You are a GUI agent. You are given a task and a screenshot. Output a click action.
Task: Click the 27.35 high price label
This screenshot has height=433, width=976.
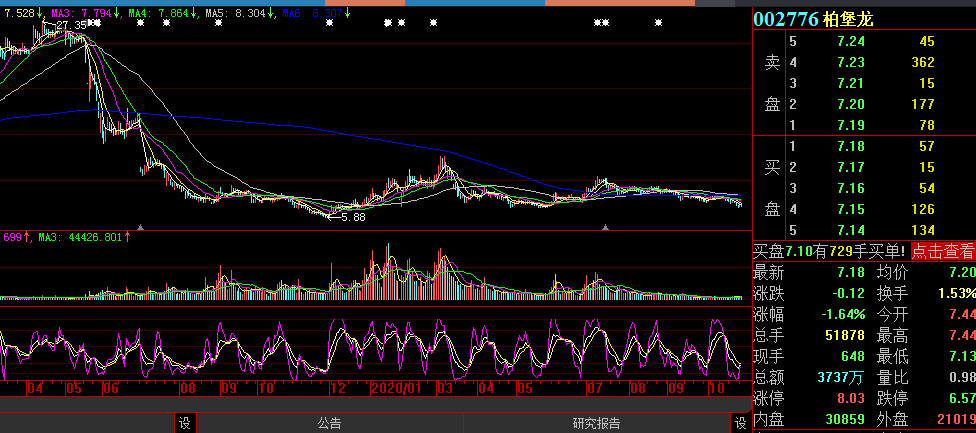69,25
